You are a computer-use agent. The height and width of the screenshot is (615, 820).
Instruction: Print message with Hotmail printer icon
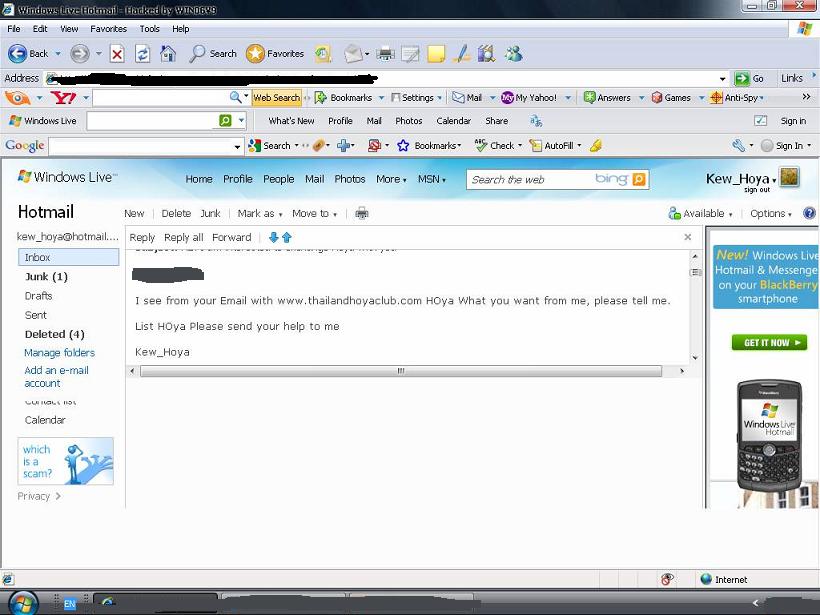(x=361, y=213)
